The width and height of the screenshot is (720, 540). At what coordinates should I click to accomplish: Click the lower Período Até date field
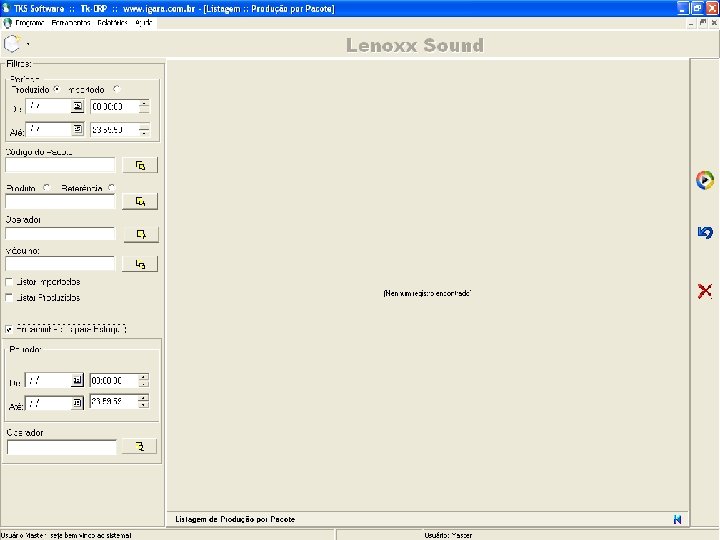[48, 403]
